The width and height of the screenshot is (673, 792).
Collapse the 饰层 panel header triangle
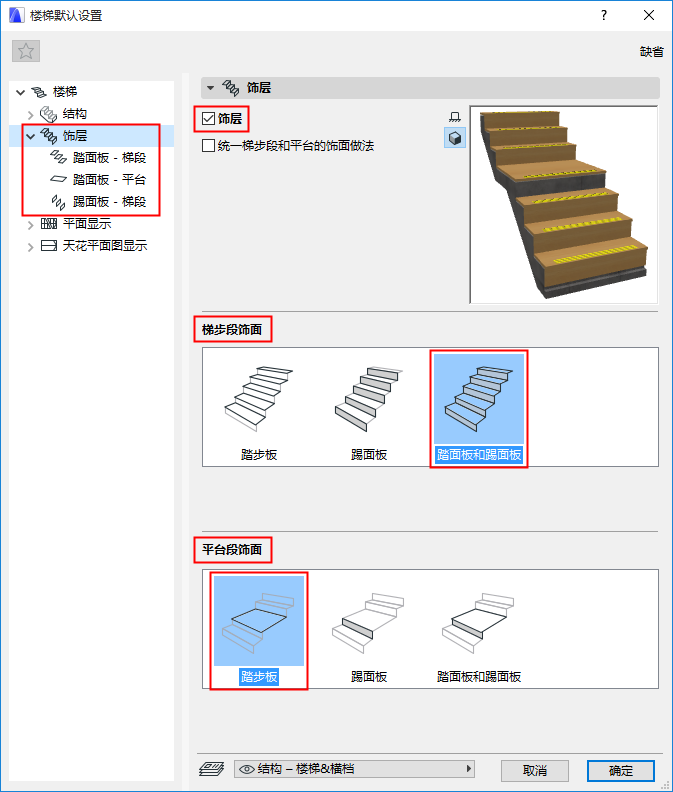tap(210, 88)
